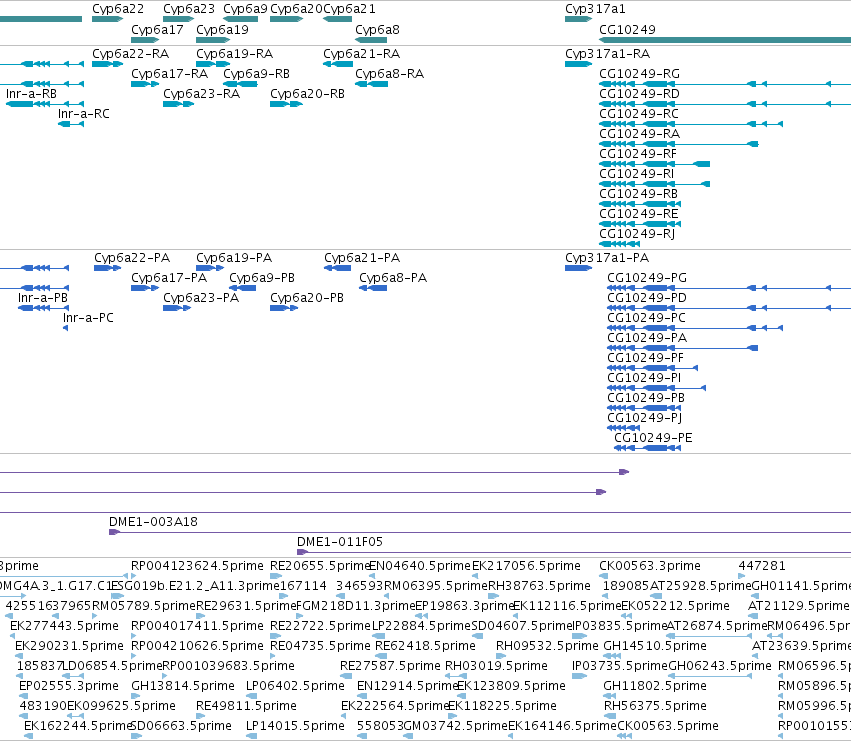This screenshot has height=741, width=851.
Task: Click the CG10249-RD transcript label
Action: [x=639, y=93]
